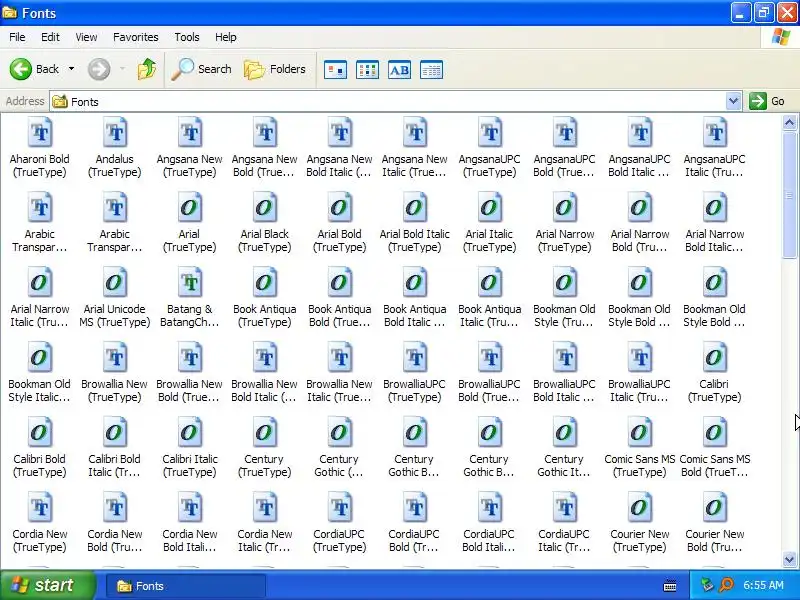The image size is (800, 600).
Task: Open the Tools menu
Action: tap(187, 37)
